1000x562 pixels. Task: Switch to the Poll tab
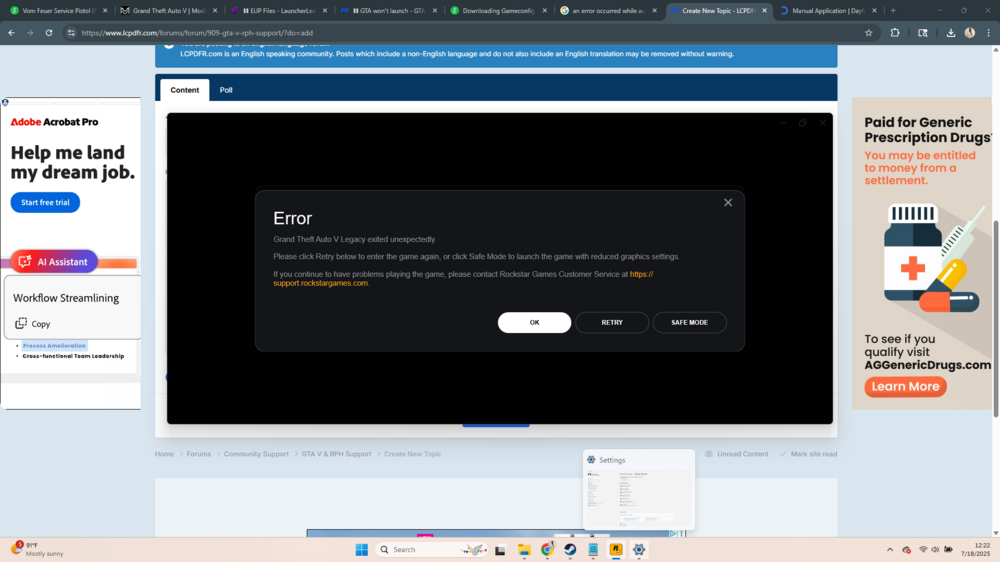pyautogui.click(x=226, y=90)
